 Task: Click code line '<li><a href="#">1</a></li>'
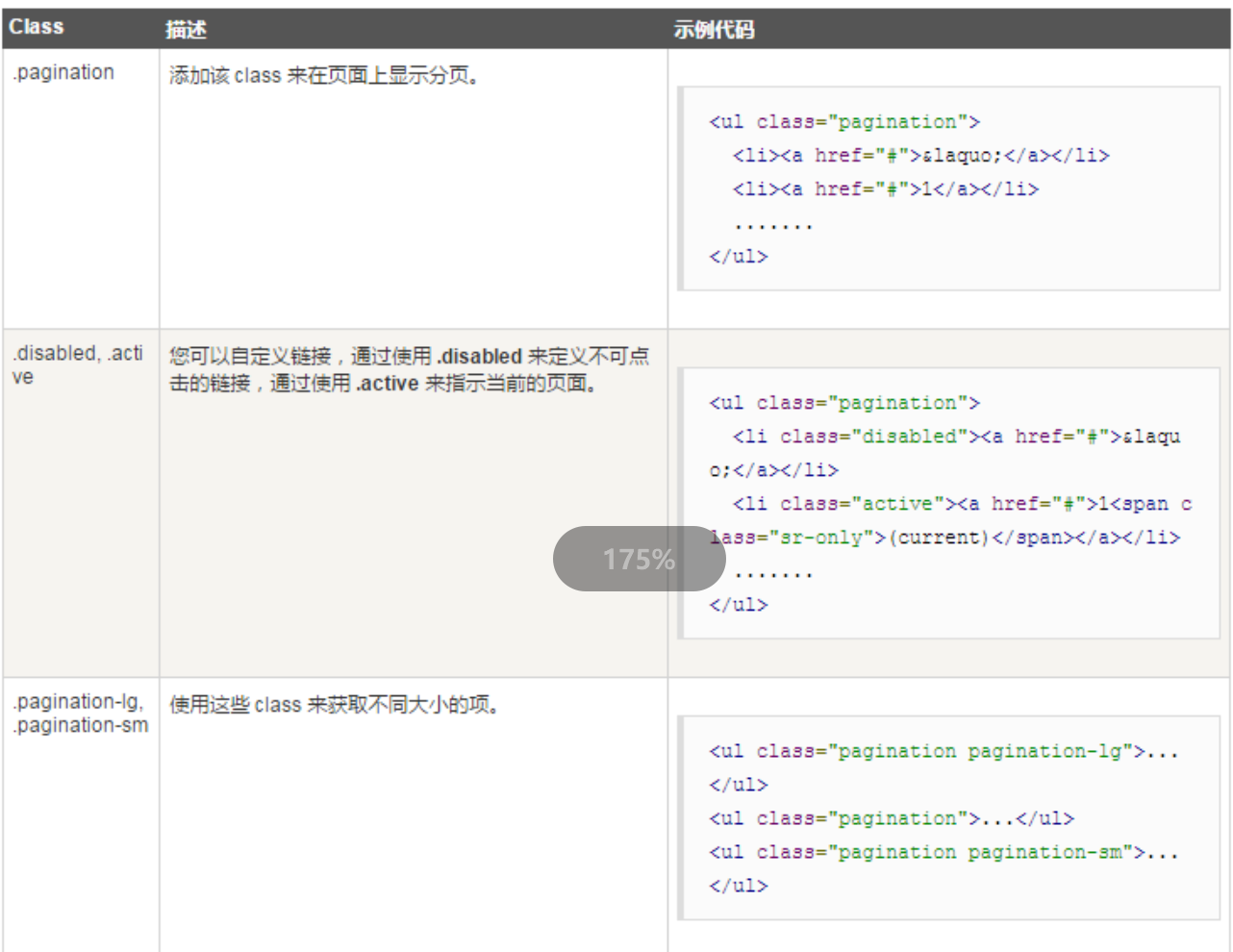pos(885,189)
